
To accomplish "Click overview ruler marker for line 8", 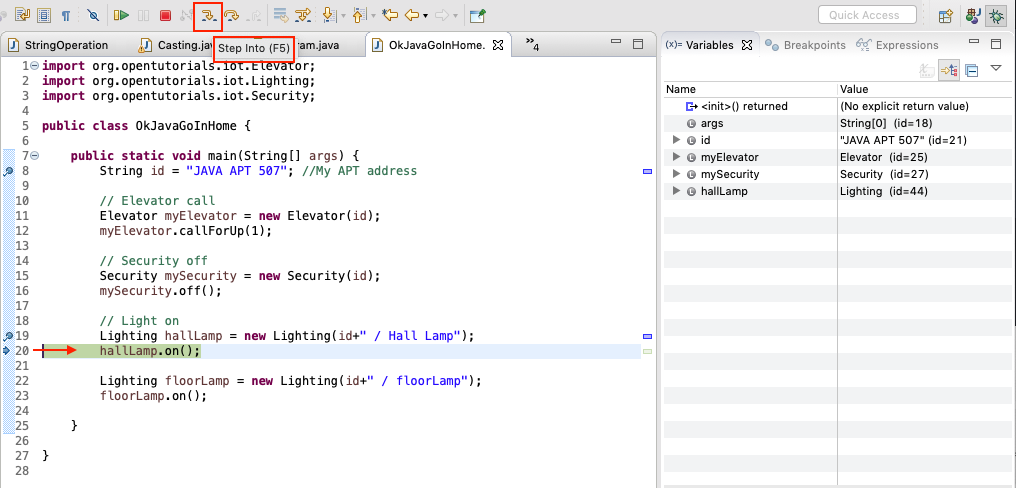I will (x=647, y=172).
